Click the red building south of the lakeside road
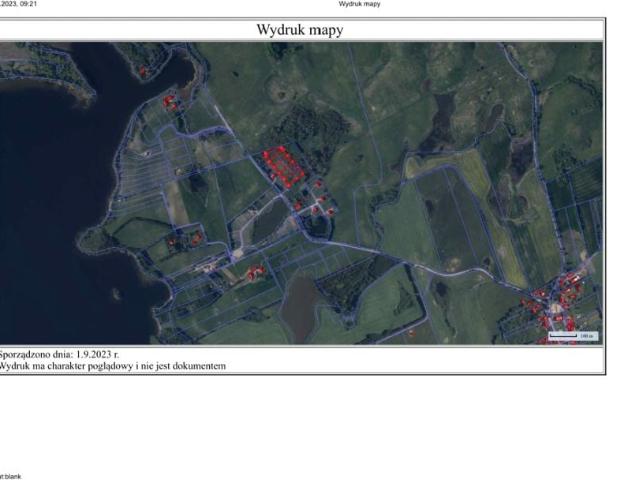 [255, 272]
